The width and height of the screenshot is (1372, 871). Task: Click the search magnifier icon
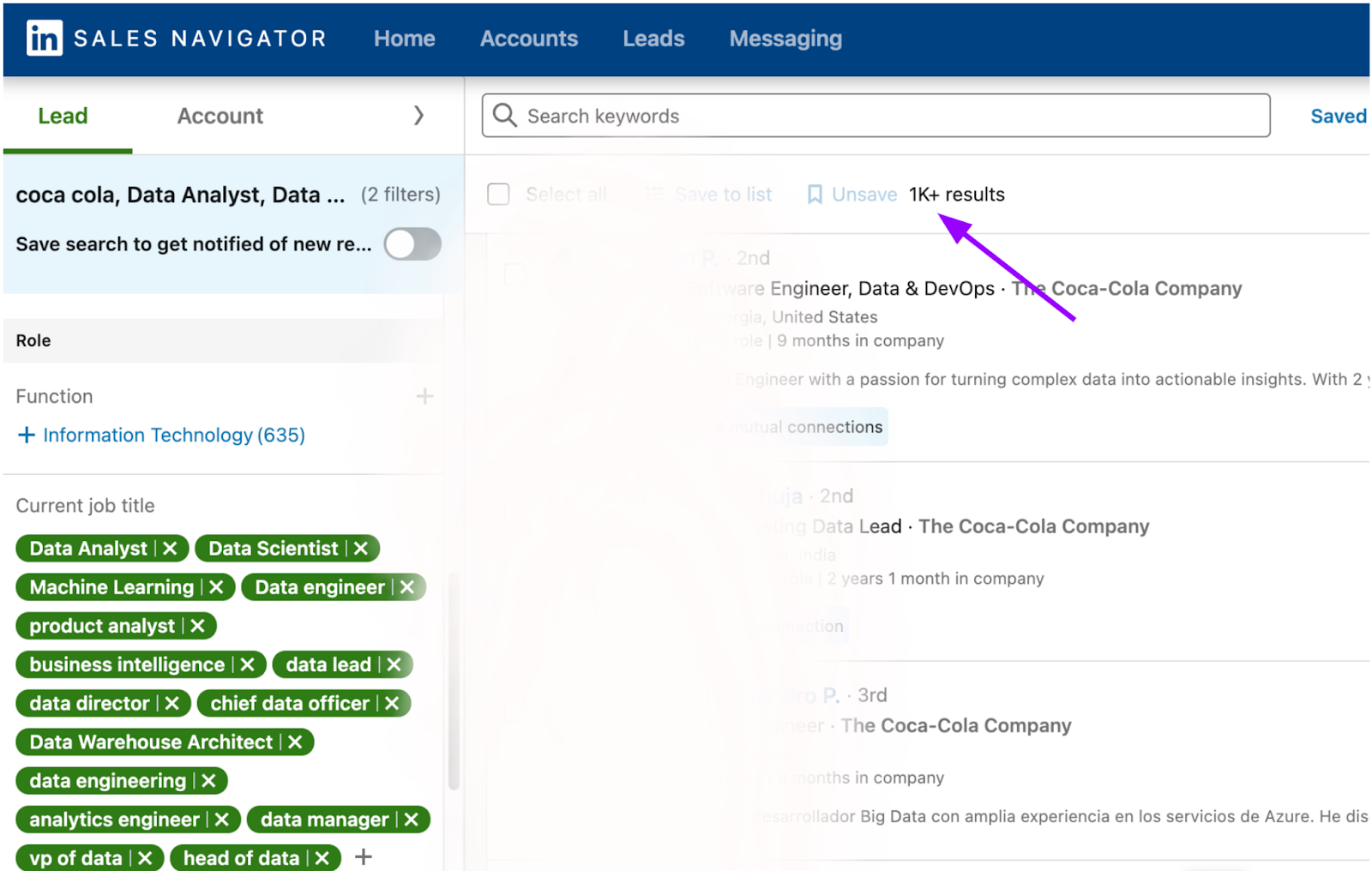[x=505, y=116]
